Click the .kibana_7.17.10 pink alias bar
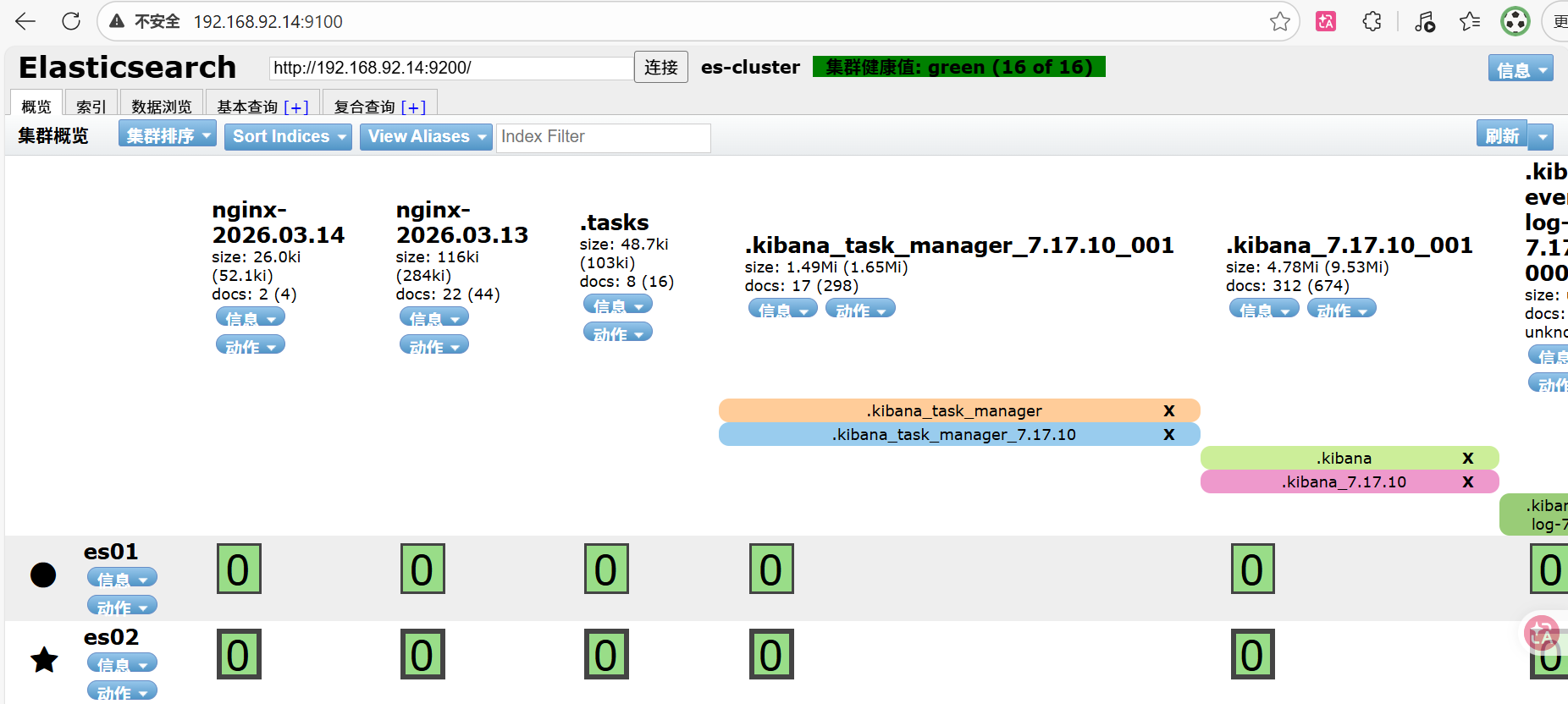The width and height of the screenshot is (1568, 704). 1350,481
